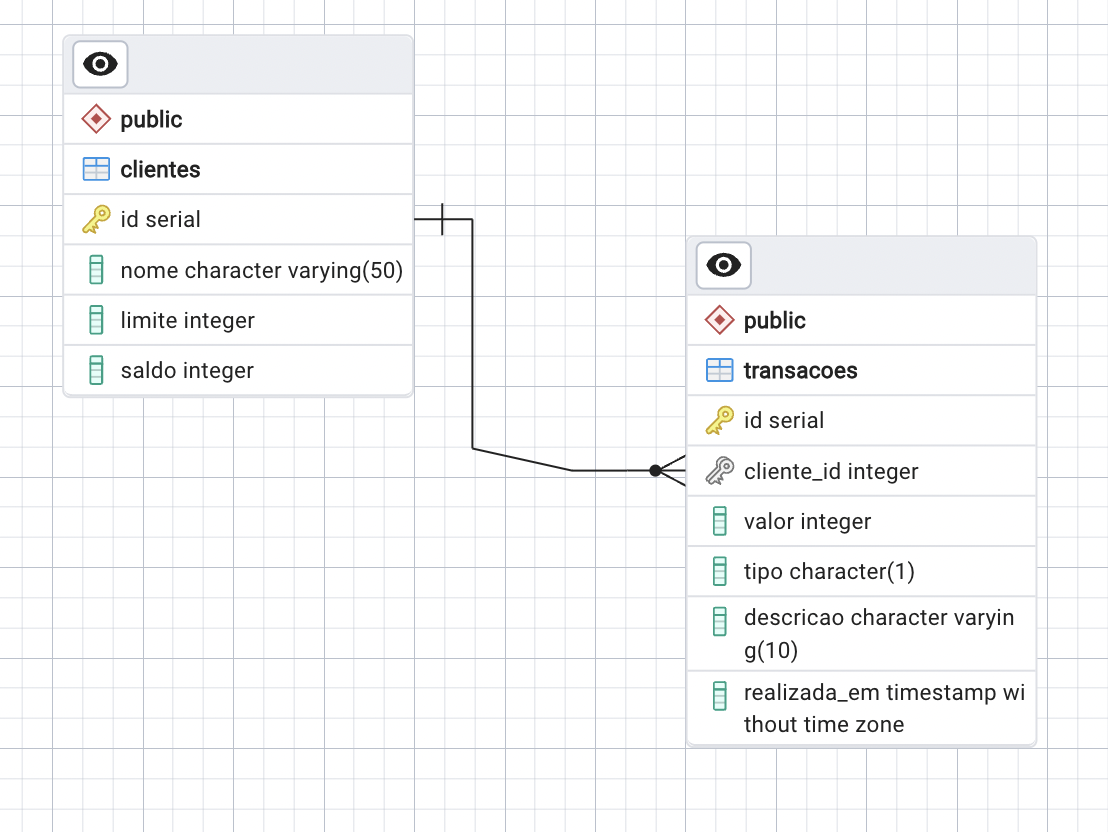Select the clientes table name
The width and height of the screenshot is (1108, 832).
tap(160, 170)
